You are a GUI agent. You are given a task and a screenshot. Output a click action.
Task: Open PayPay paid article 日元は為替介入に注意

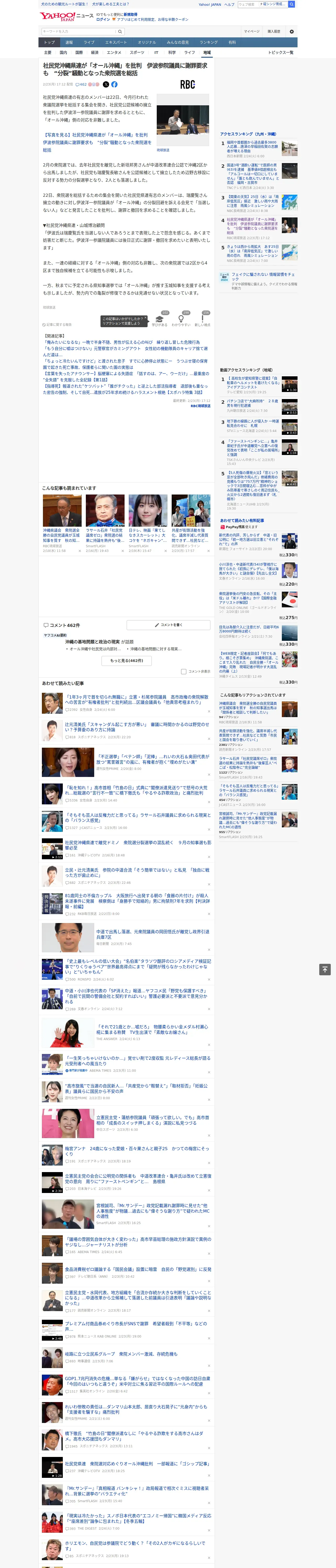point(249,629)
